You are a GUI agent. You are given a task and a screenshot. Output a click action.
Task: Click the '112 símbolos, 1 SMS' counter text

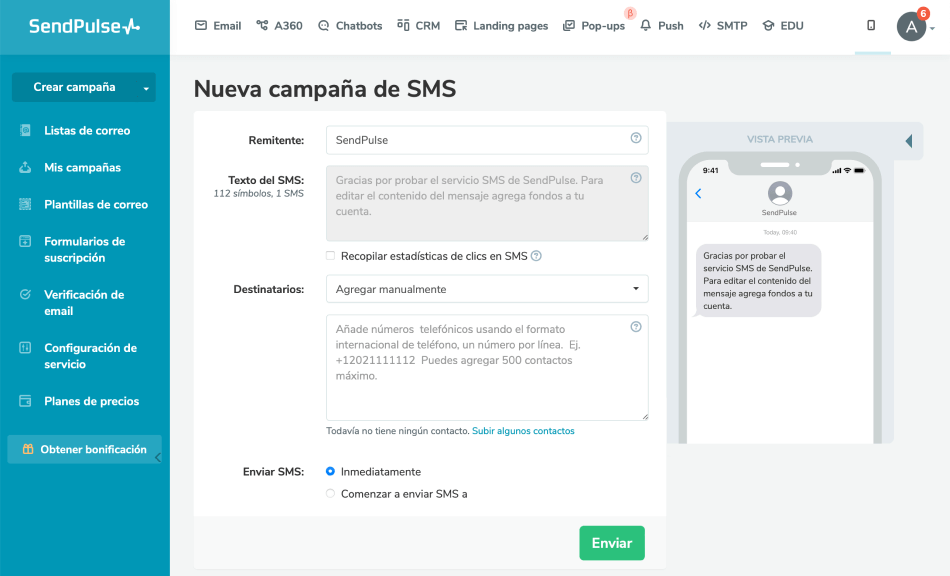pos(259,194)
